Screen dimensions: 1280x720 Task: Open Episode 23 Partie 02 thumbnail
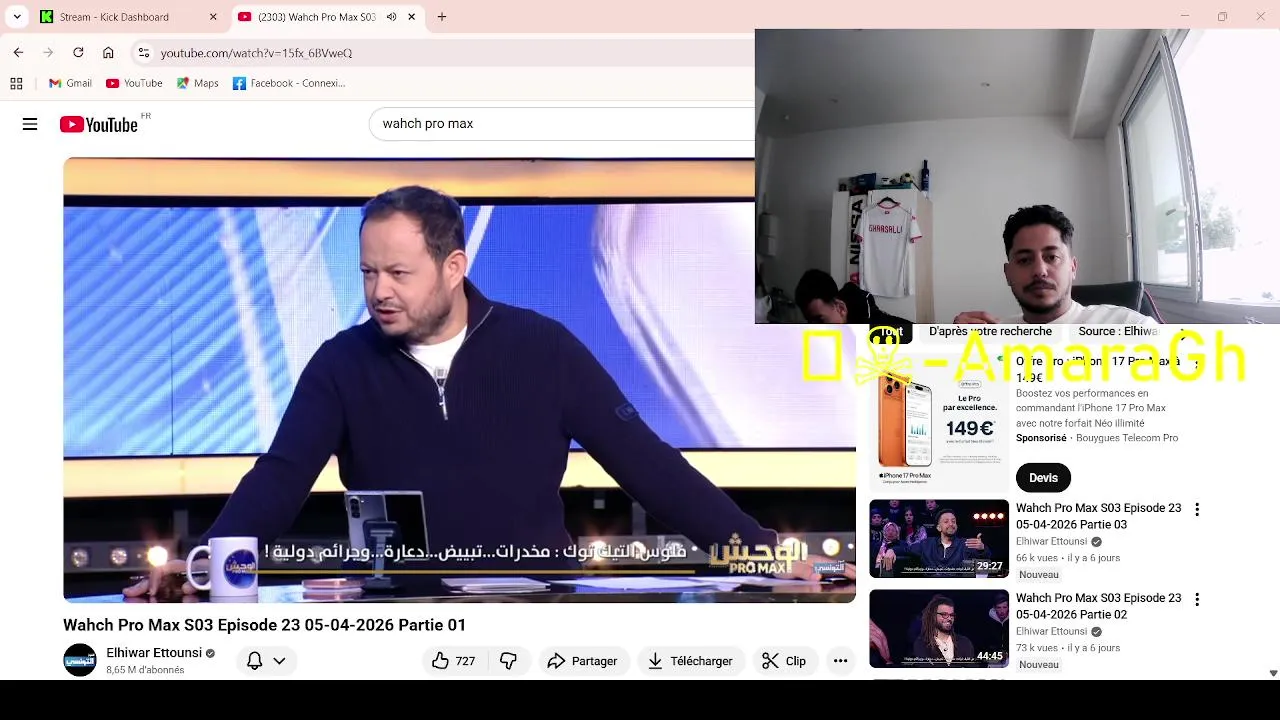[x=939, y=628]
